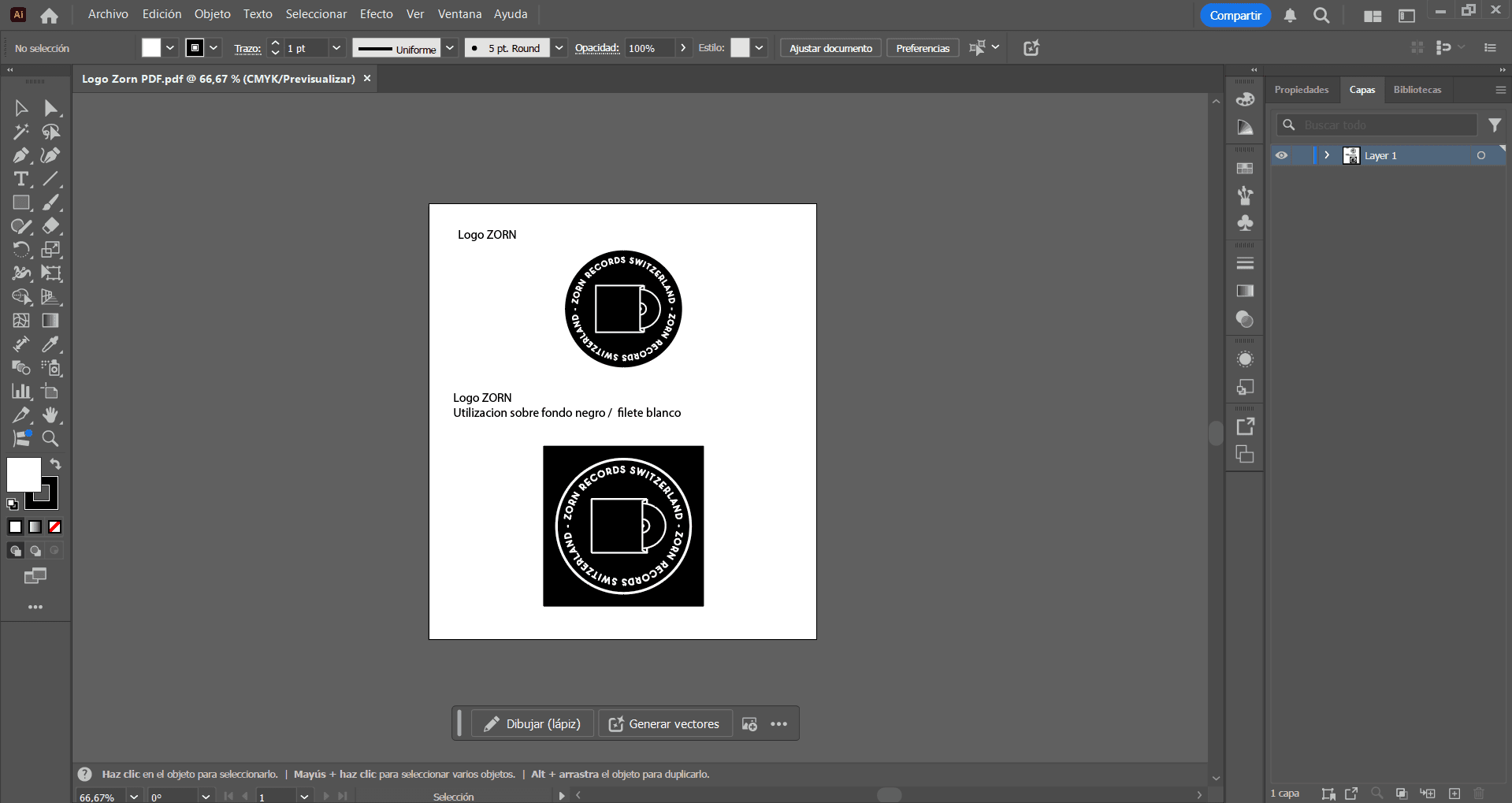Open the Estilo graphic style dropdown
This screenshot has width=1512, height=803.
point(760,48)
